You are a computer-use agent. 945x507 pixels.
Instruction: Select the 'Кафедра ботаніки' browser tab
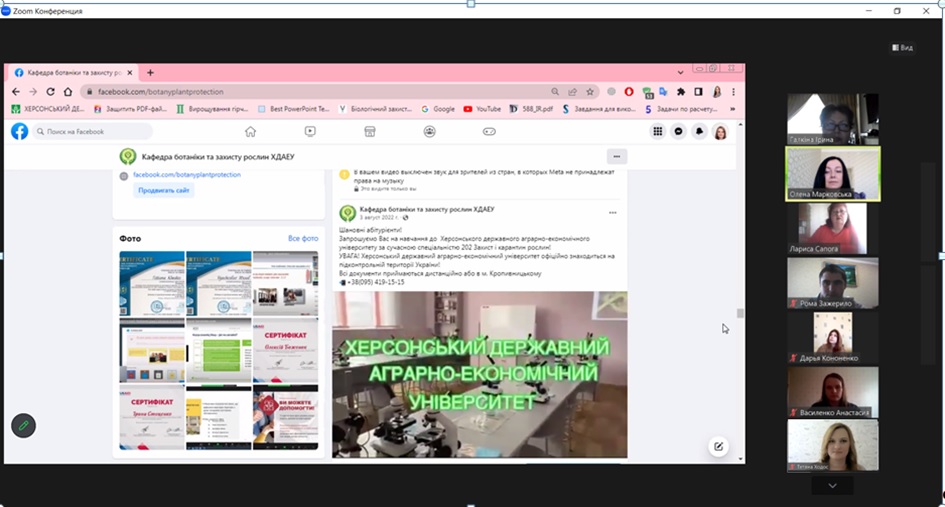click(x=70, y=73)
